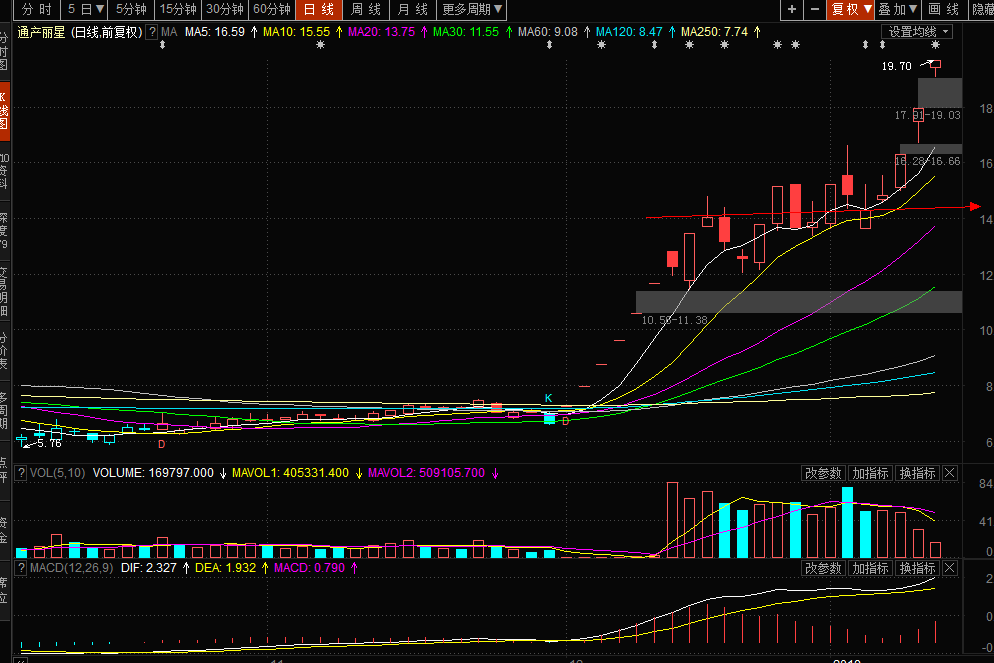Select the K线图 sidebar tab
This screenshot has width=994, height=663.
coord(4,111)
